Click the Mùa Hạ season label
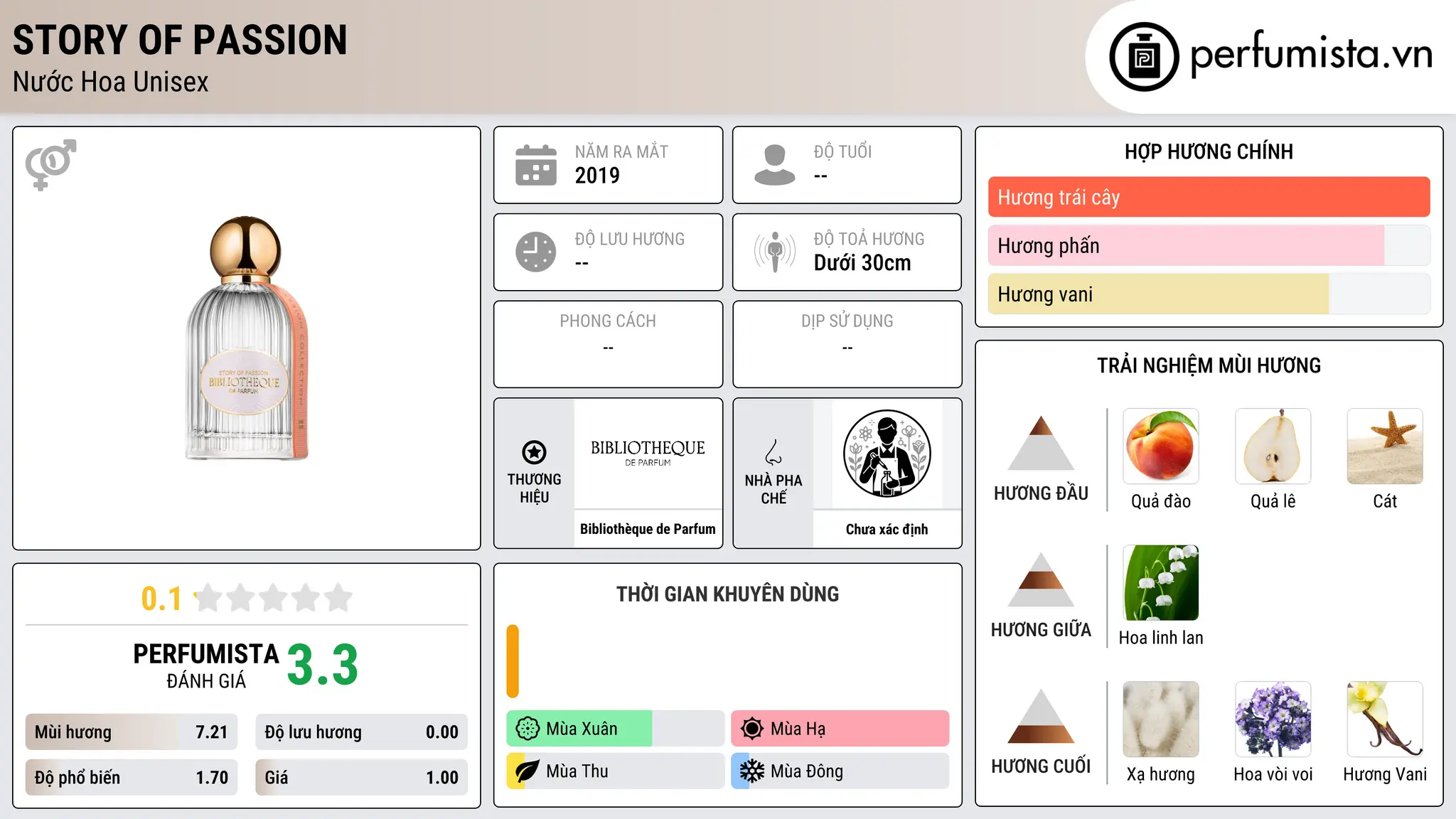The height and width of the screenshot is (819, 1456). (x=798, y=729)
